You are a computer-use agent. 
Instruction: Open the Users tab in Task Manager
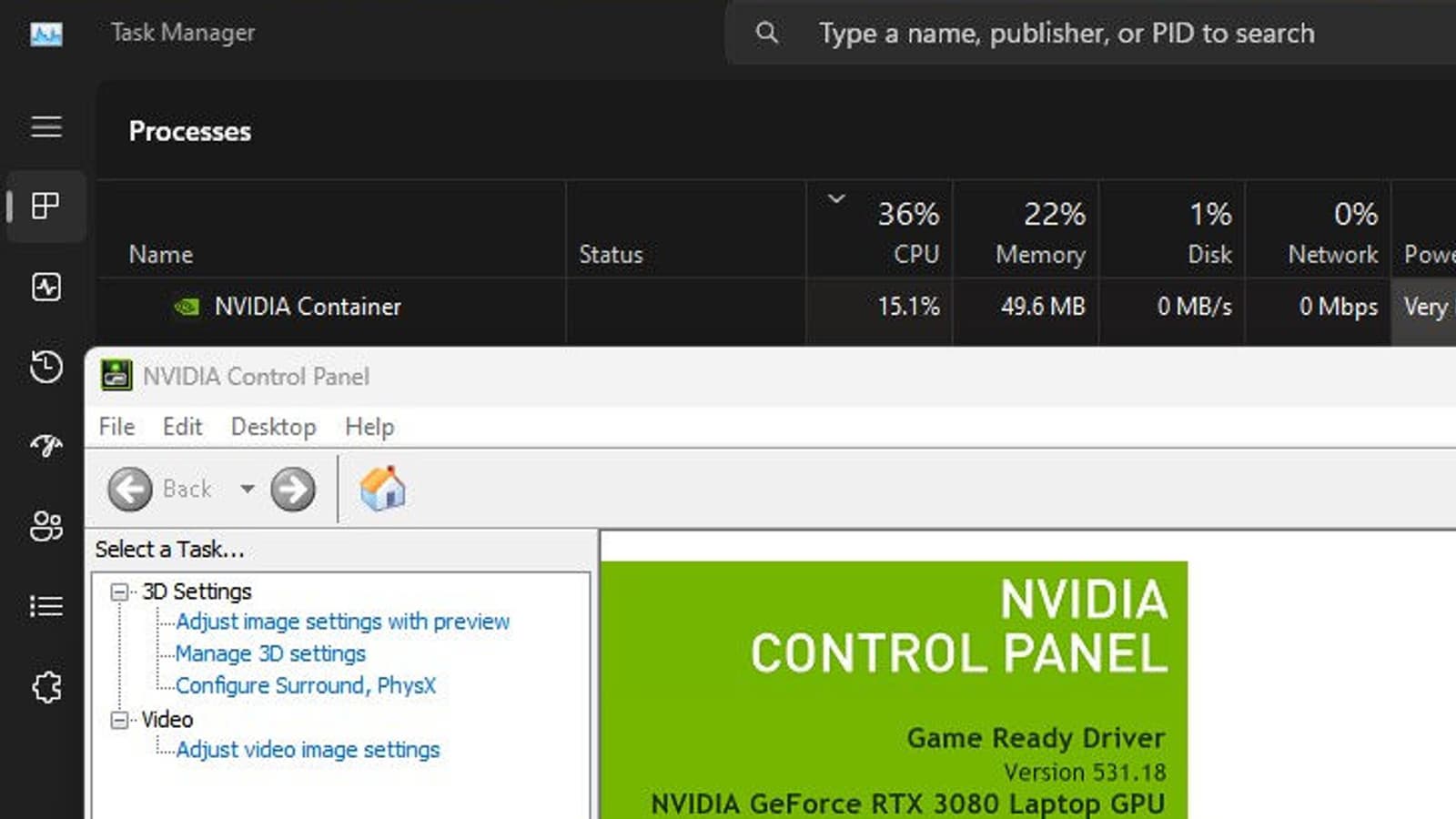[x=46, y=525]
